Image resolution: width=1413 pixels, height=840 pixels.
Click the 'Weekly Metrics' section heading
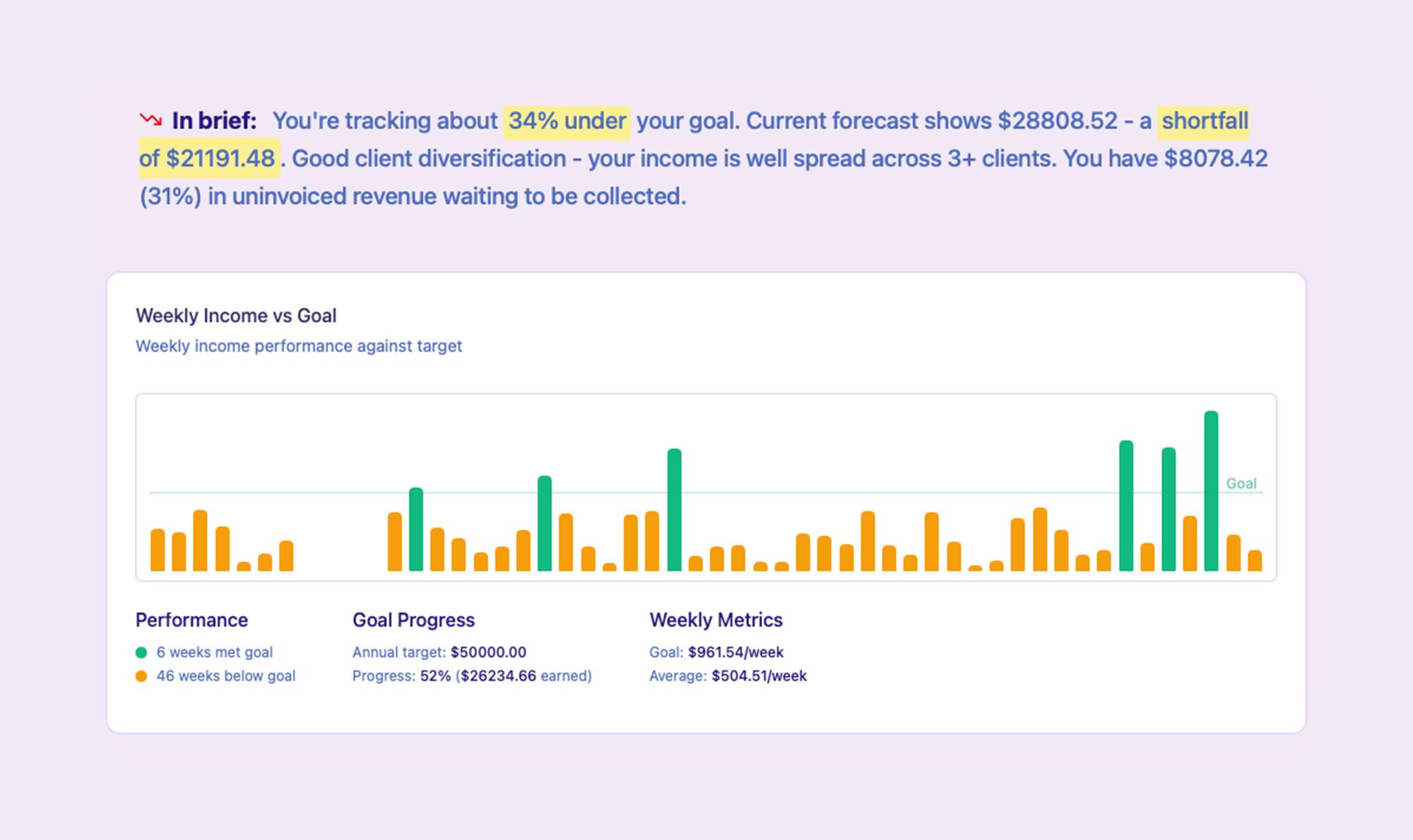(716, 620)
